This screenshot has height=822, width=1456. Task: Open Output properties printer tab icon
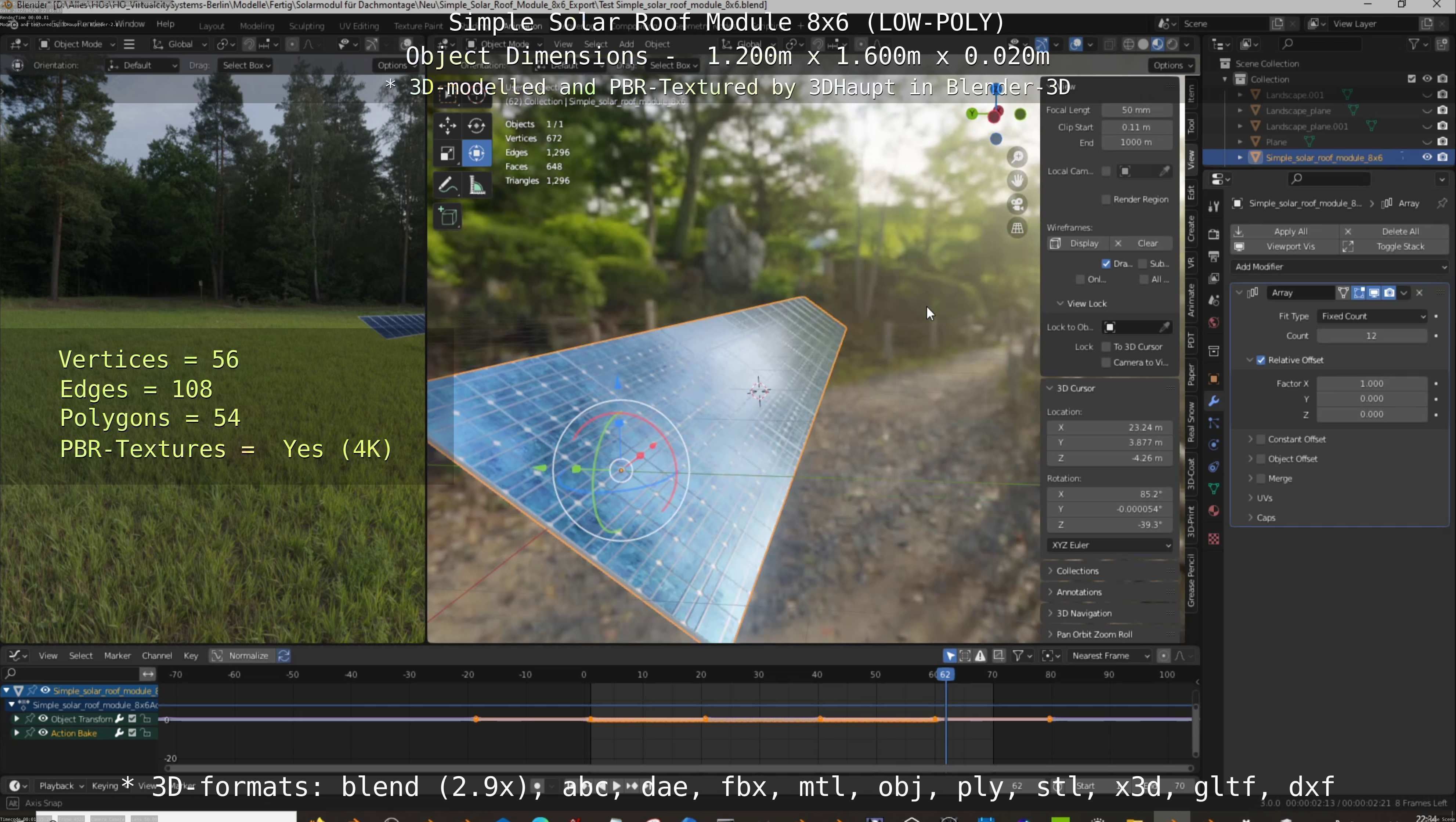(1213, 257)
